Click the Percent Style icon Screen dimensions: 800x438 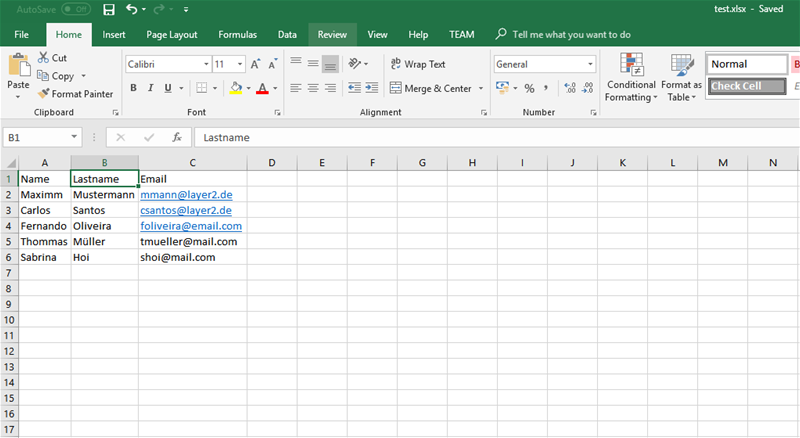click(529, 88)
